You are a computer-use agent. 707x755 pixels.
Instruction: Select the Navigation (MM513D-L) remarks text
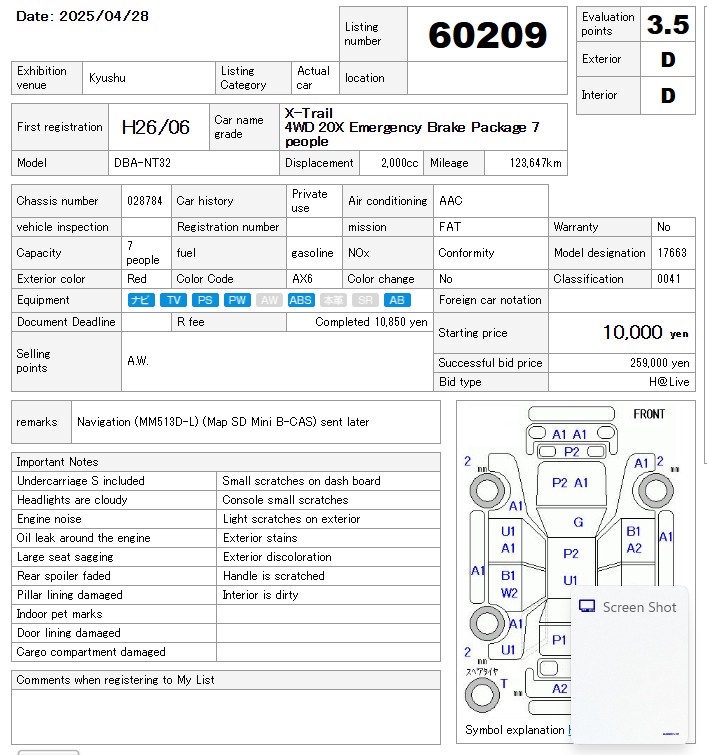pos(223,422)
